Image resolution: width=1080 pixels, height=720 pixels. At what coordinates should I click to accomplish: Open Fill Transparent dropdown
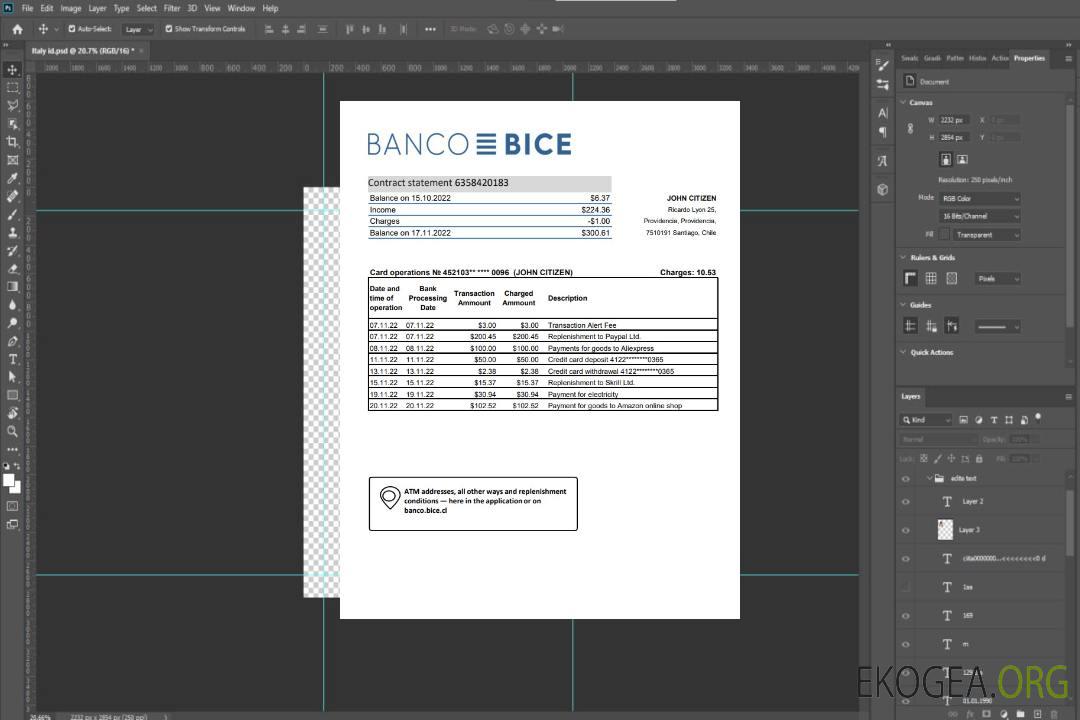[x=986, y=235]
